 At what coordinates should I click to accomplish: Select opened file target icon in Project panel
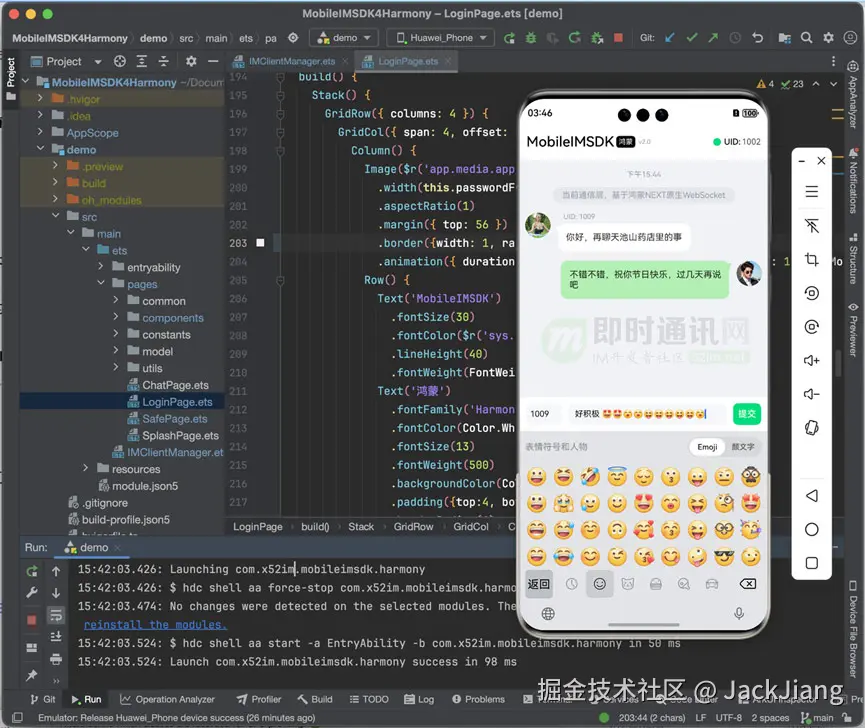click(x=120, y=61)
